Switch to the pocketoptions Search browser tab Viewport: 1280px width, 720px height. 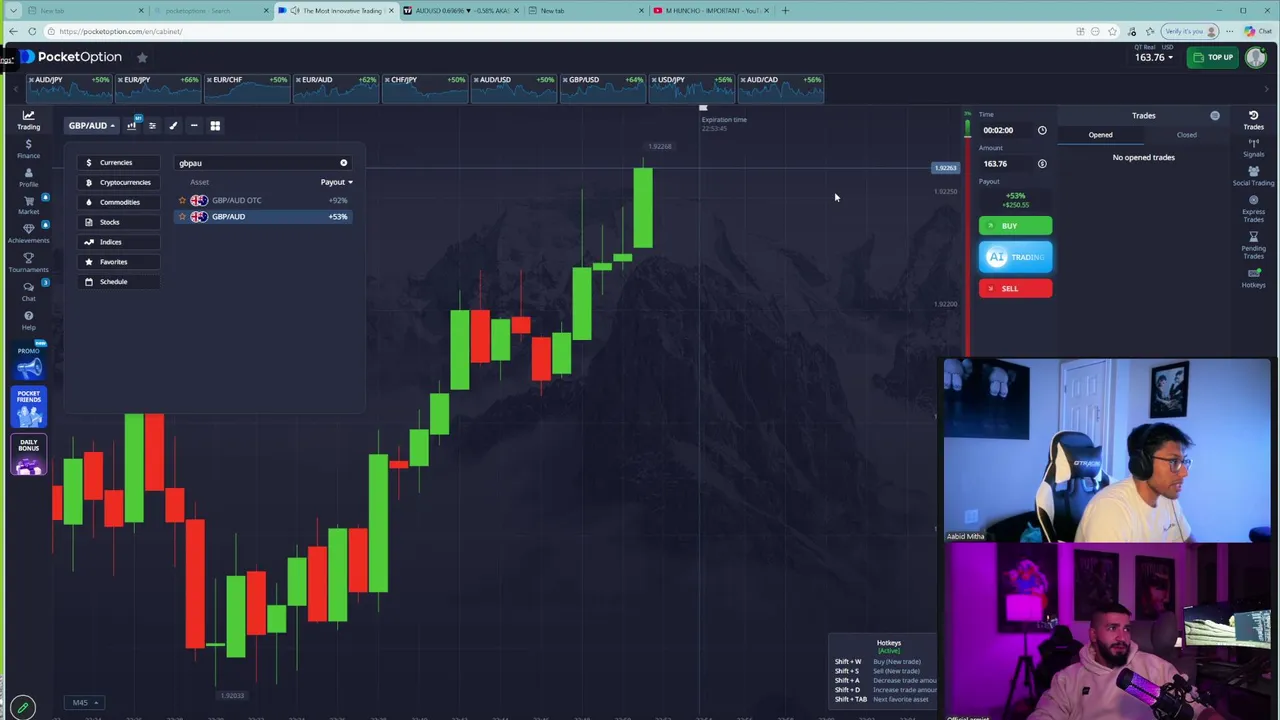(x=212, y=10)
